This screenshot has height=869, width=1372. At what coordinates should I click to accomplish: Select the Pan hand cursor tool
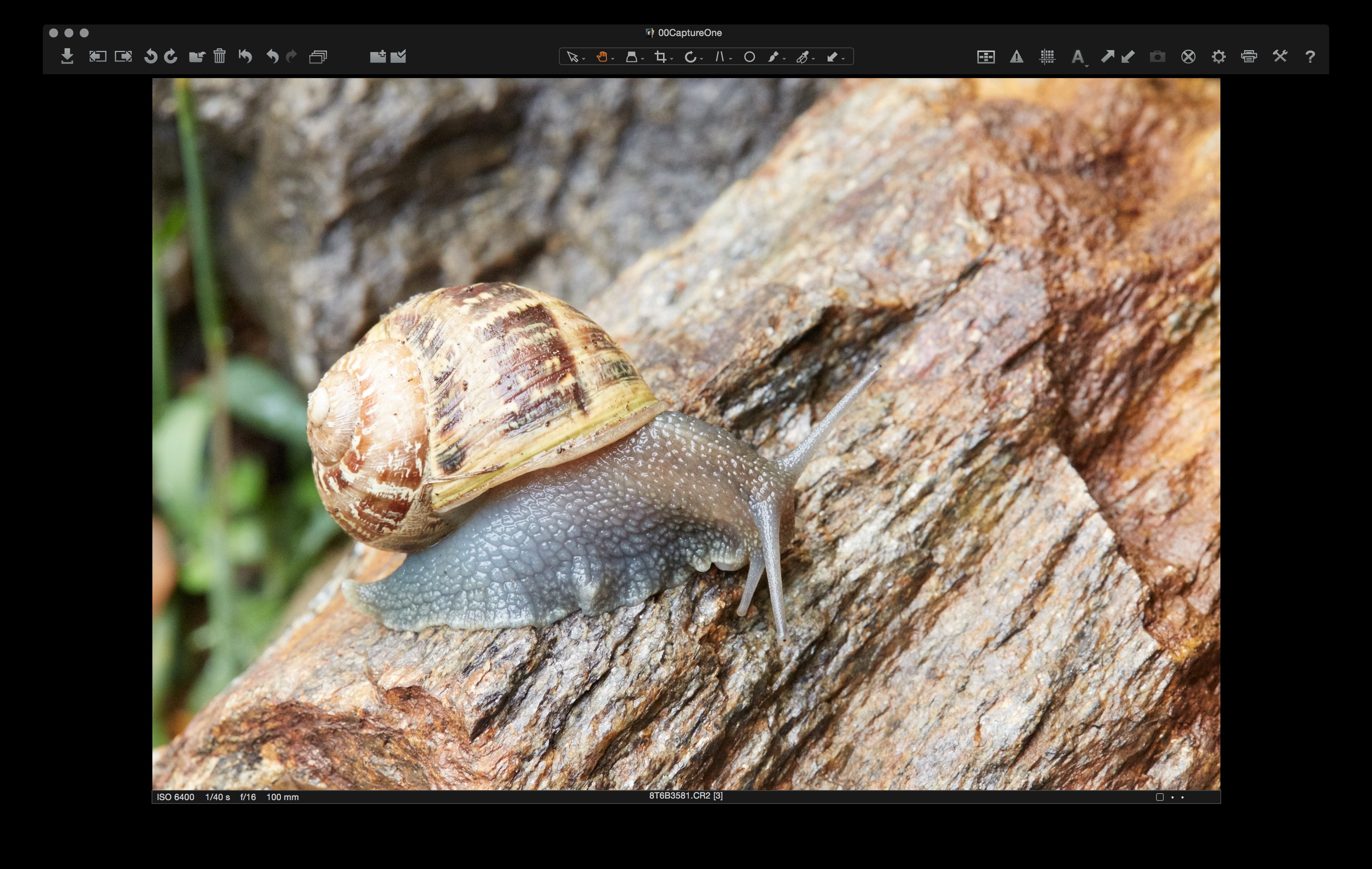pyautogui.click(x=601, y=57)
